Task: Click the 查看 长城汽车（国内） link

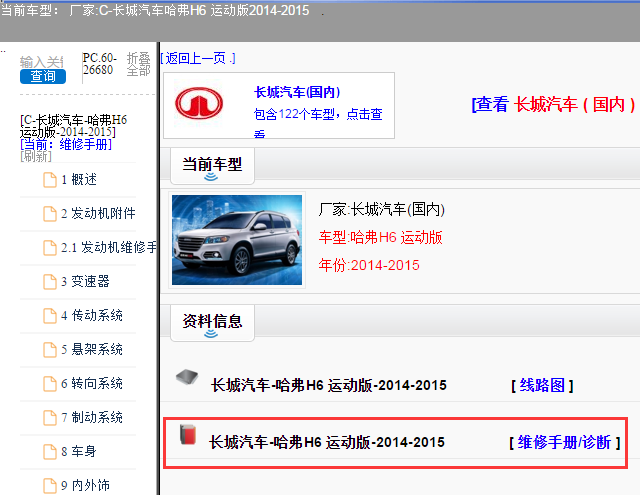Action: click(x=553, y=104)
